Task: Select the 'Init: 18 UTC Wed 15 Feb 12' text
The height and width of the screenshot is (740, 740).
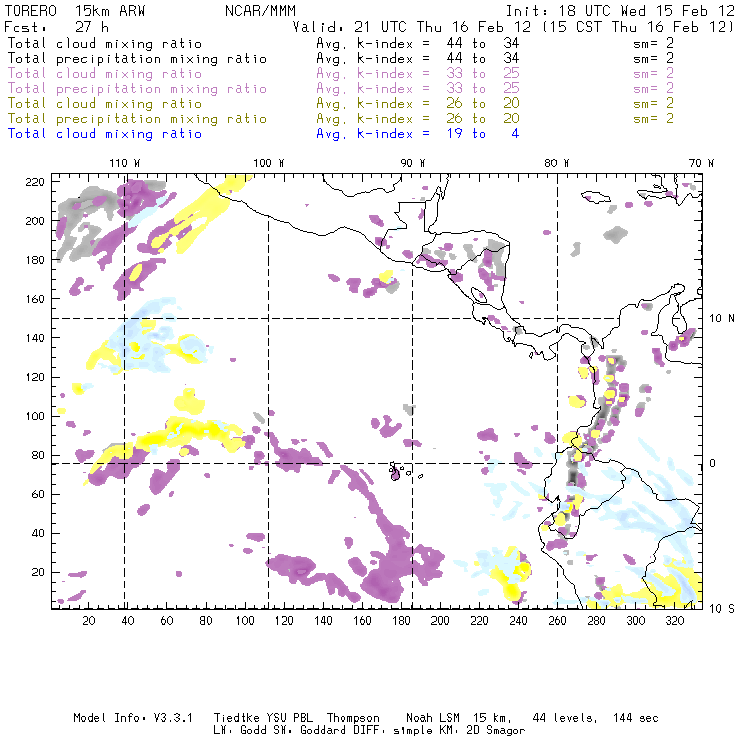Action: [620, 11]
